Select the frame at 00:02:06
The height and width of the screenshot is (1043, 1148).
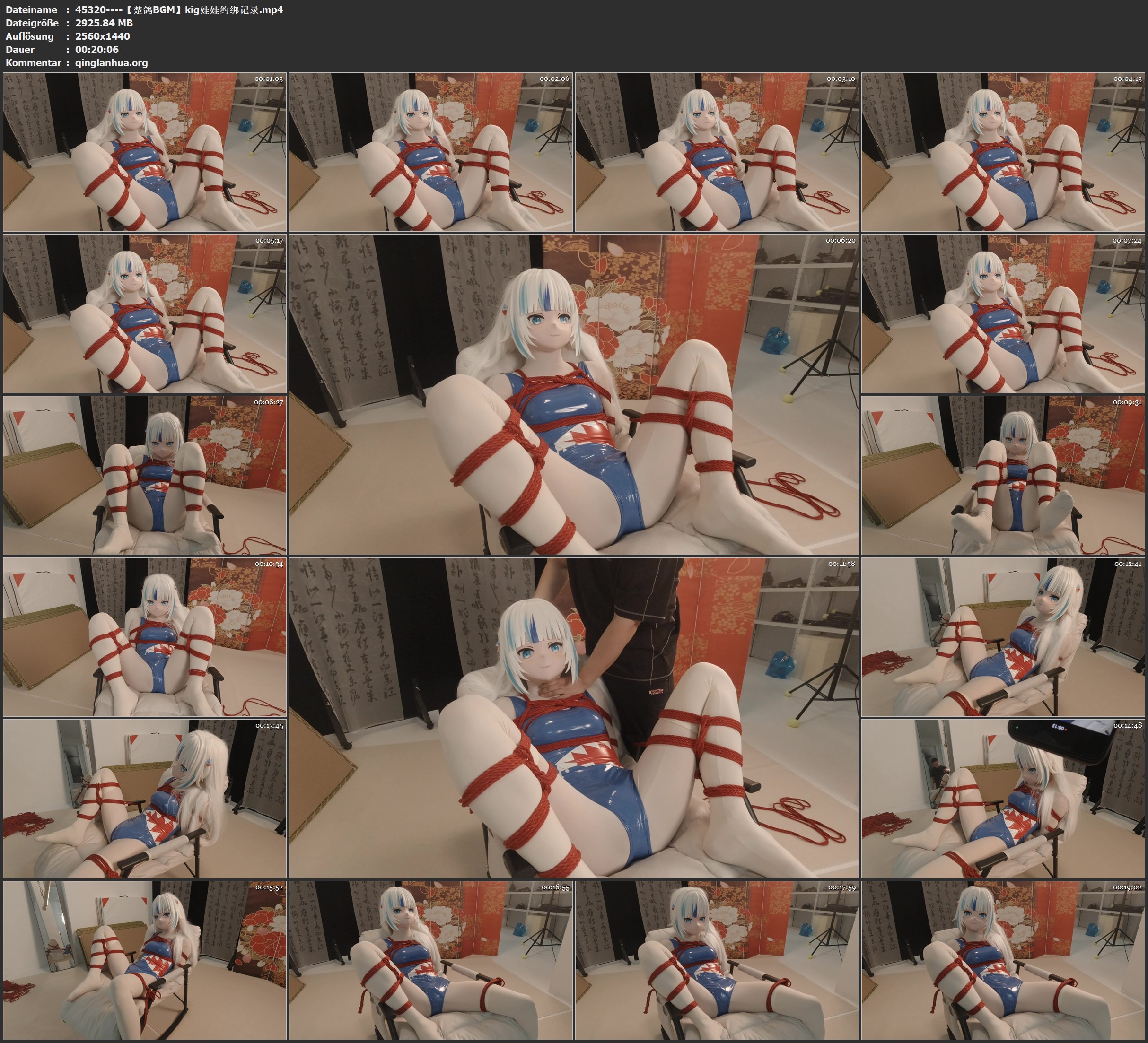(x=430, y=152)
